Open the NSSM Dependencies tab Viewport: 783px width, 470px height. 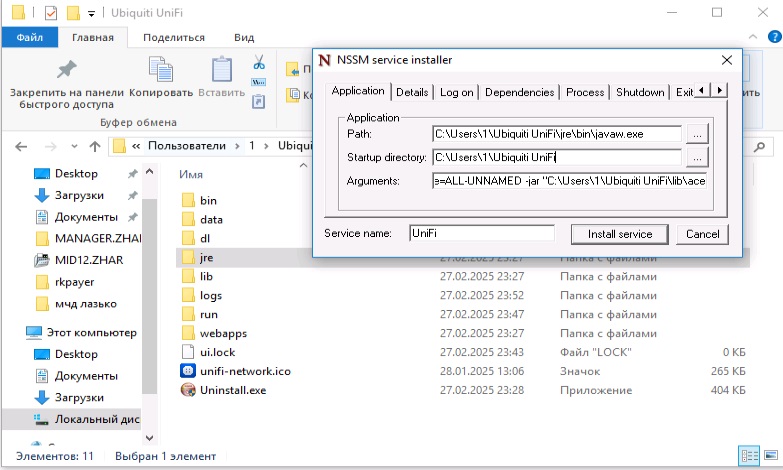coord(519,92)
